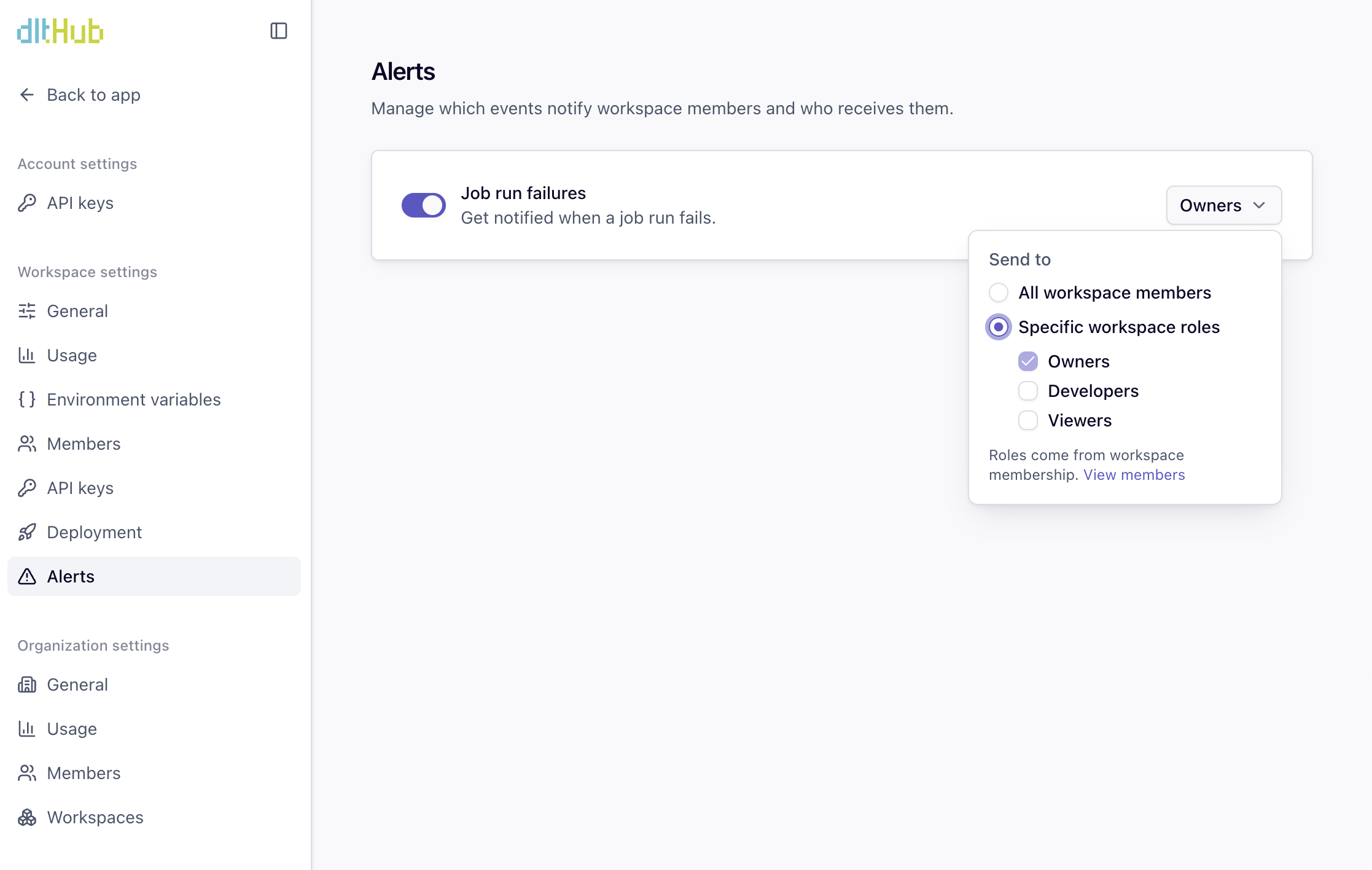
Task: Select Specific workspace roles radio option
Action: pos(999,327)
